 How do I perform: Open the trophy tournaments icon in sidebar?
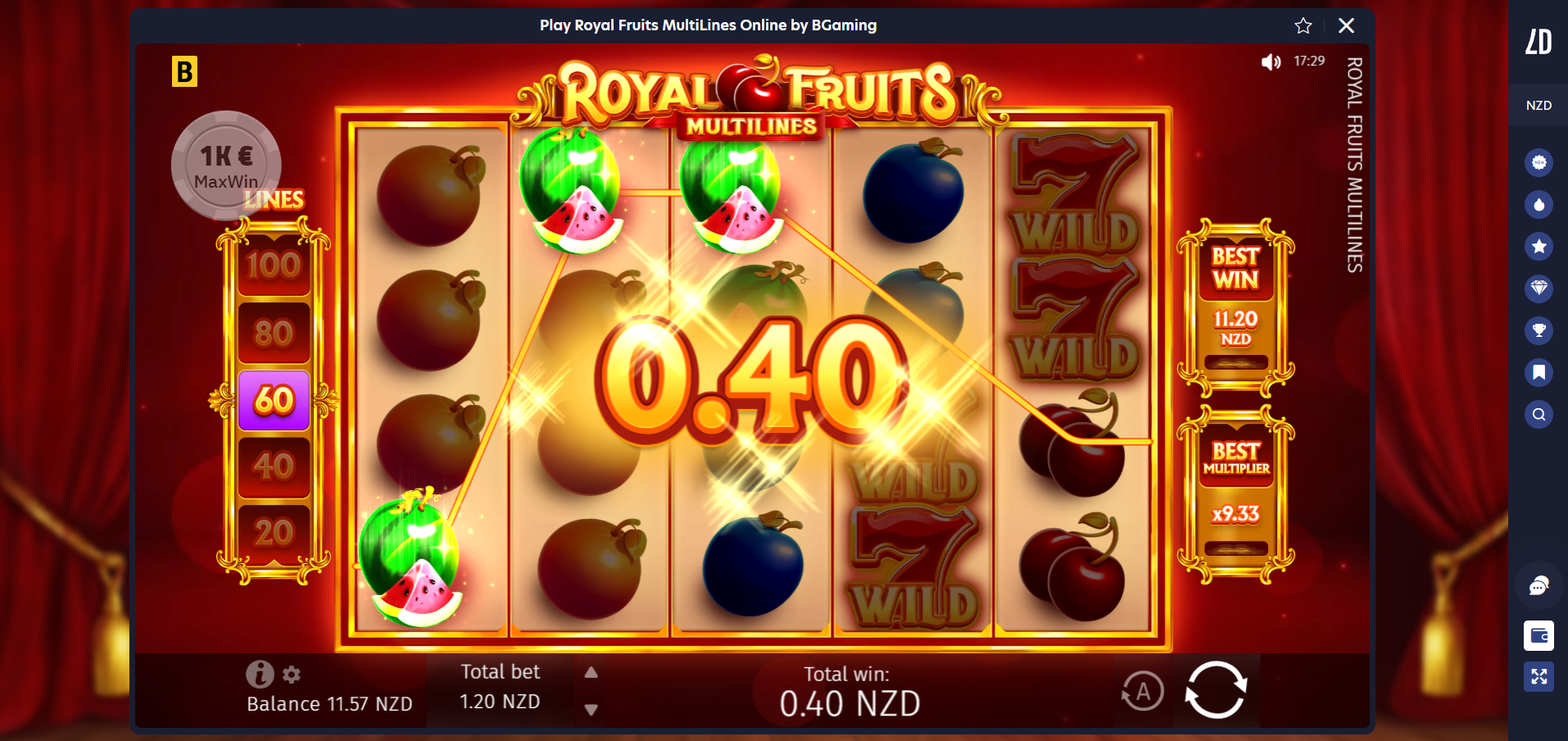(1539, 330)
